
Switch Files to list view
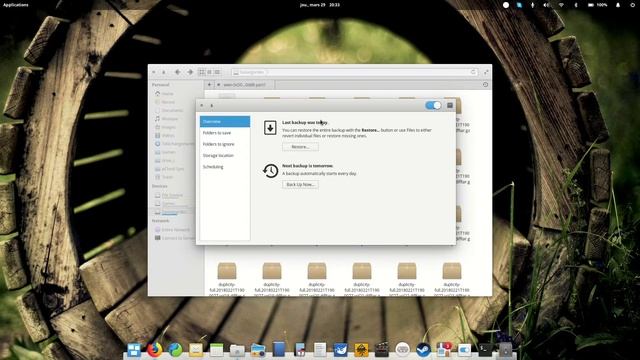tap(210, 72)
